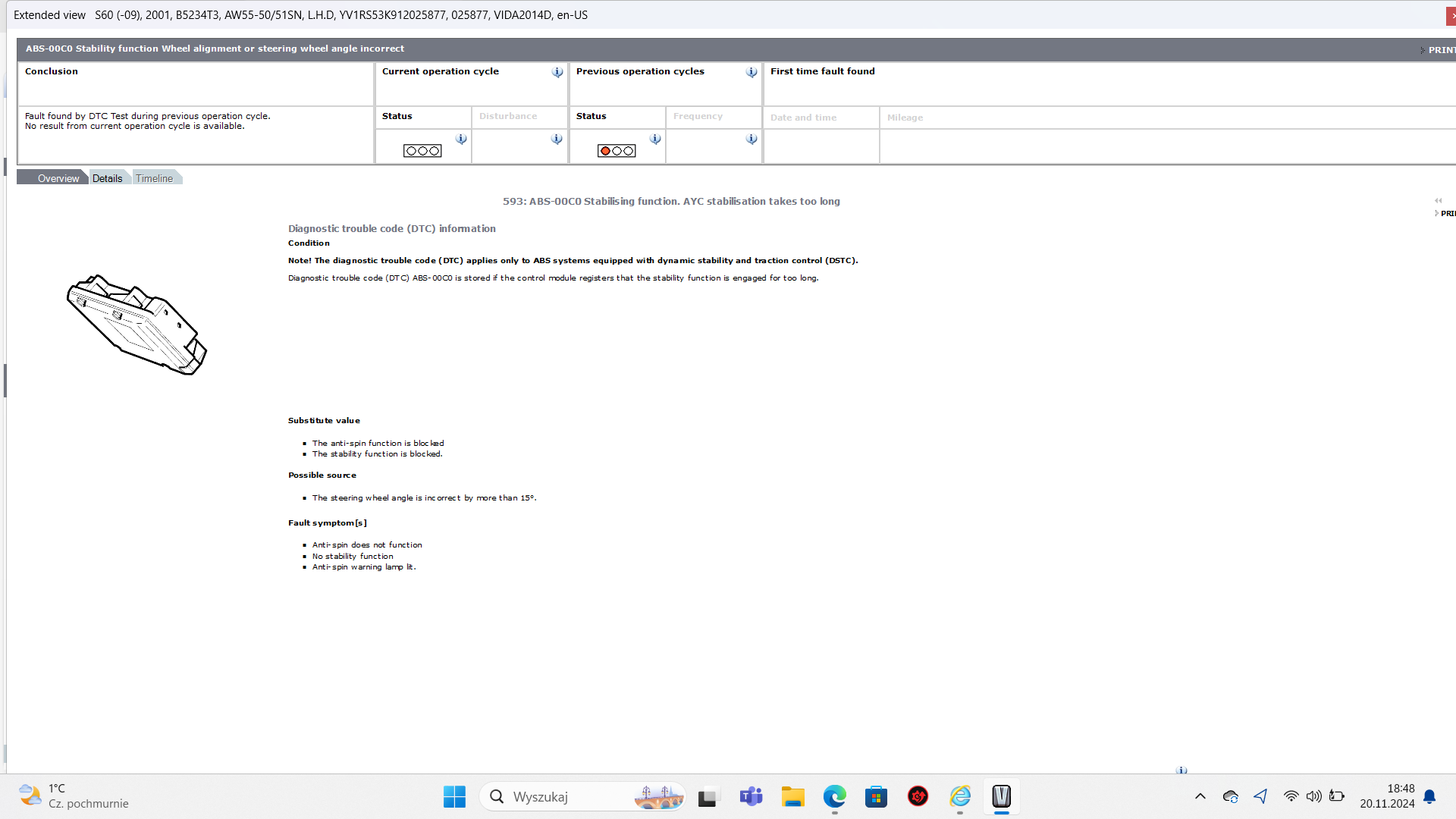Open the Timeline tab
The height and width of the screenshot is (819, 1456).
(x=154, y=178)
